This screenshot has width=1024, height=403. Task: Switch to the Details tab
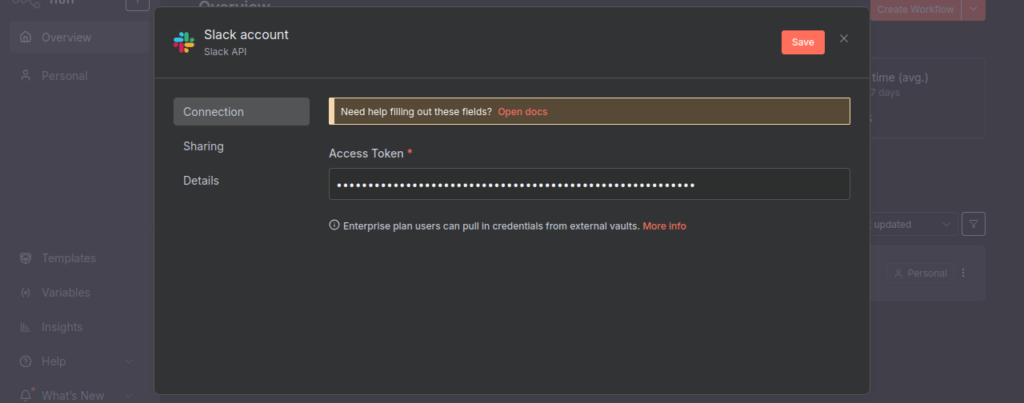201,181
